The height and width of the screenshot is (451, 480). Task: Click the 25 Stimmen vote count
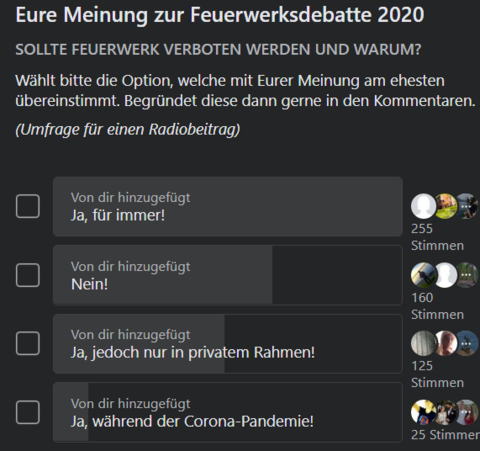point(445,435)
